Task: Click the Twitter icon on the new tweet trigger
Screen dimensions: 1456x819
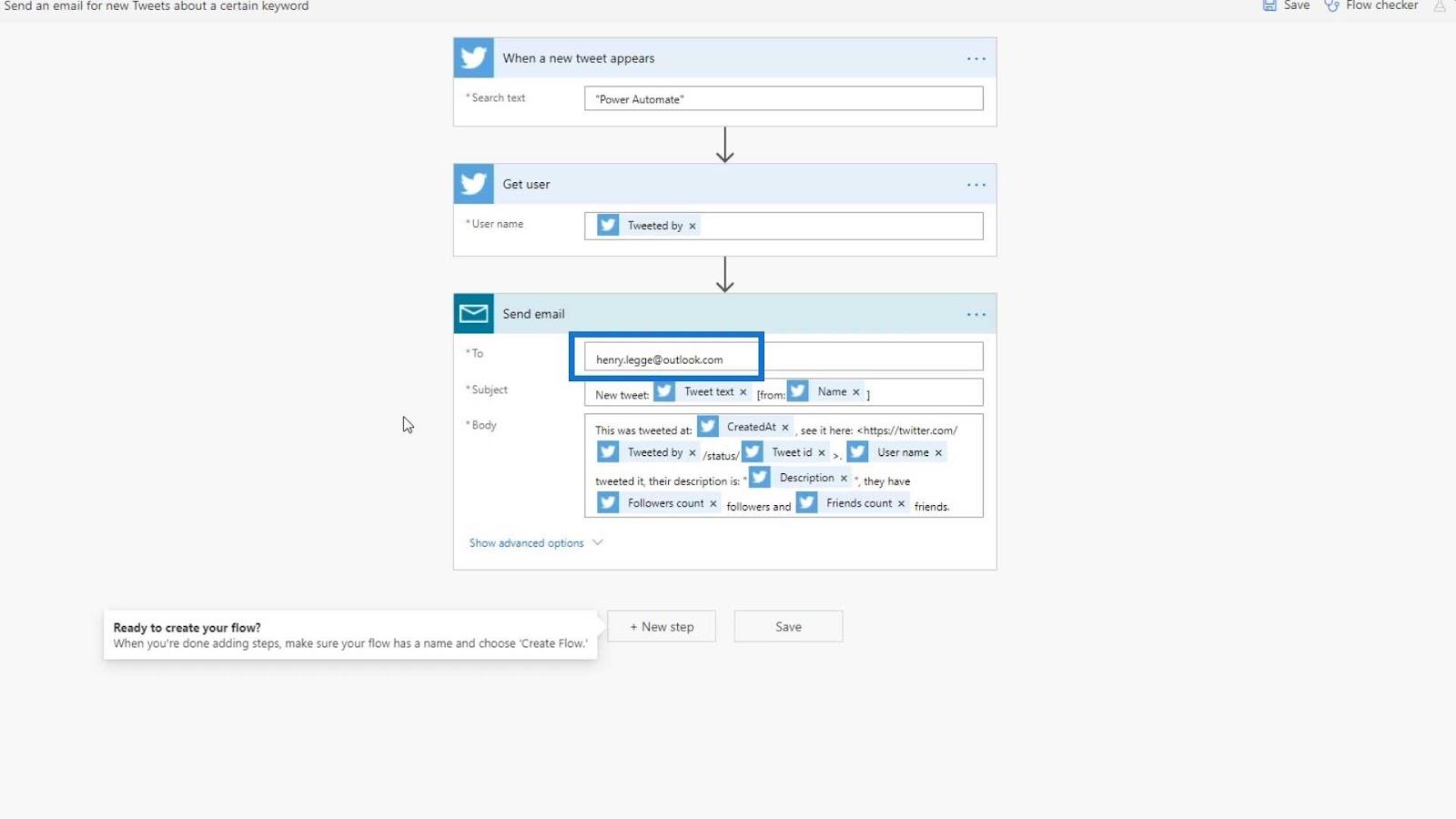Action: point(473,58)
